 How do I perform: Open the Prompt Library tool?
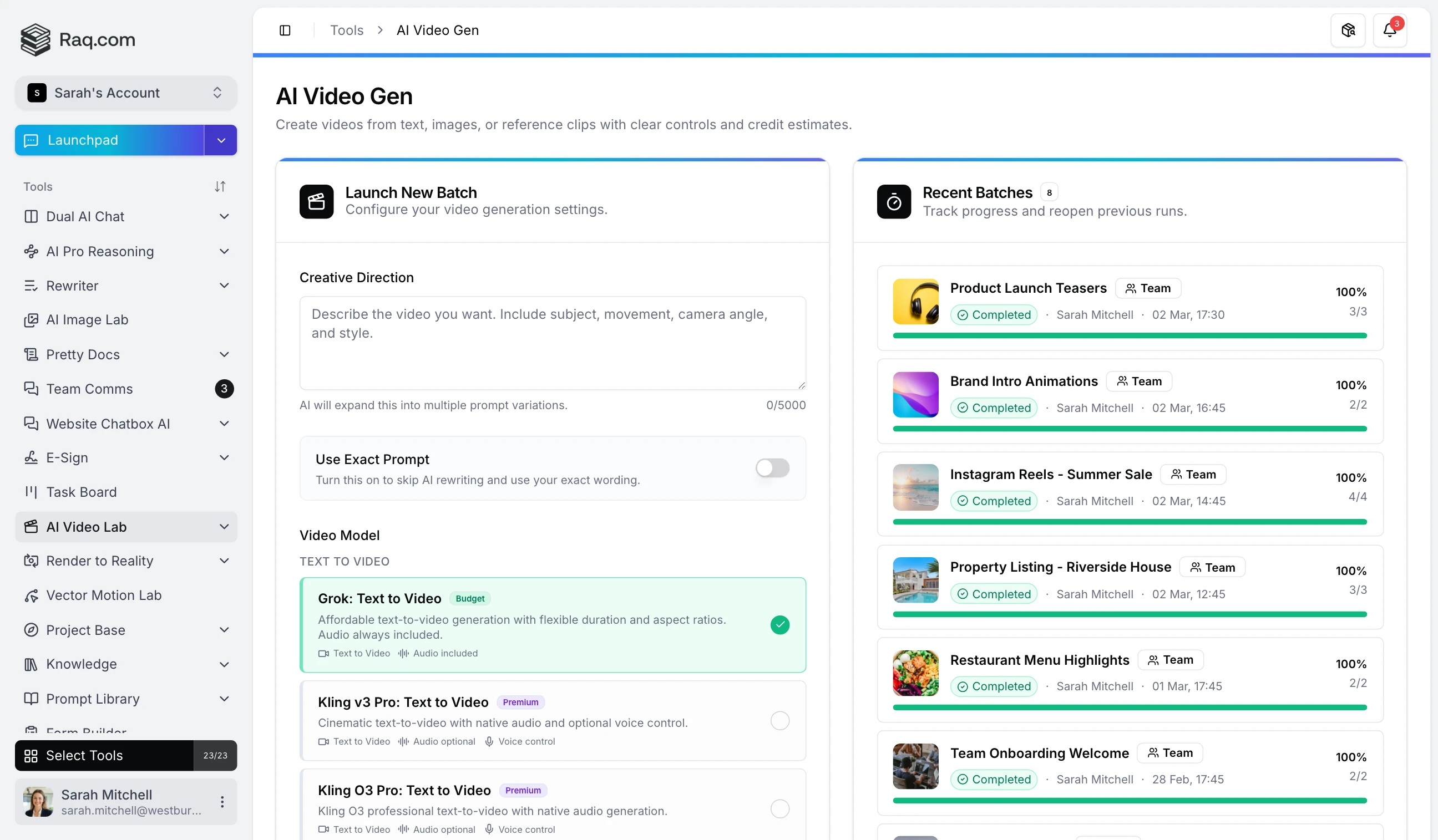[93, 699]
